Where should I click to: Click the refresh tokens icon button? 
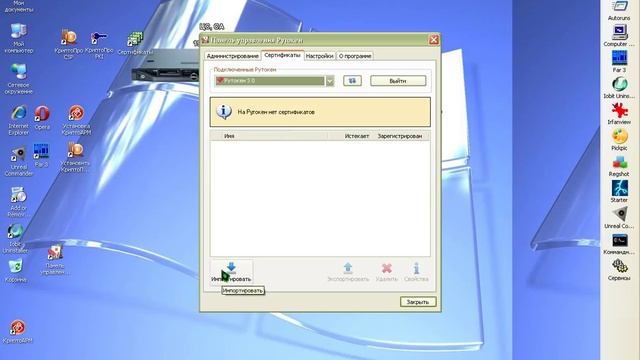tap(352, 81)
